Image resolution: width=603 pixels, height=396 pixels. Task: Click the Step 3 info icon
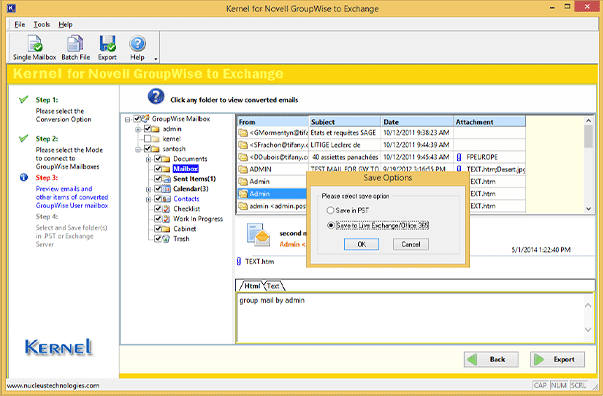(23, 177)
